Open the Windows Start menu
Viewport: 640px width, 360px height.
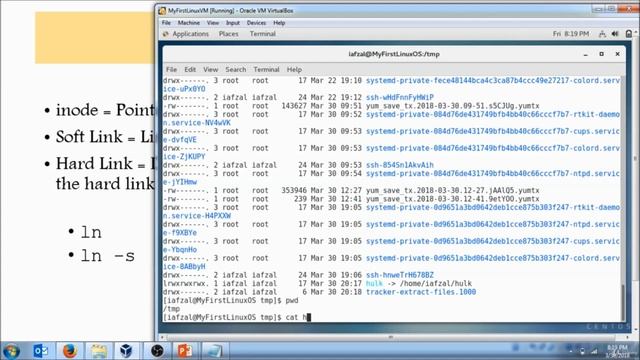point(11,351)
